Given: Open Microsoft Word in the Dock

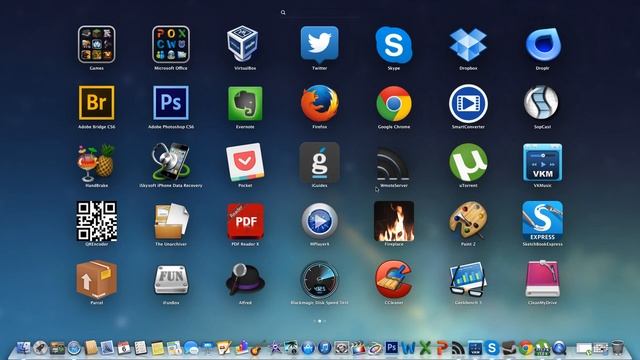Looking at the screenshot, I should tap(408, 348).
